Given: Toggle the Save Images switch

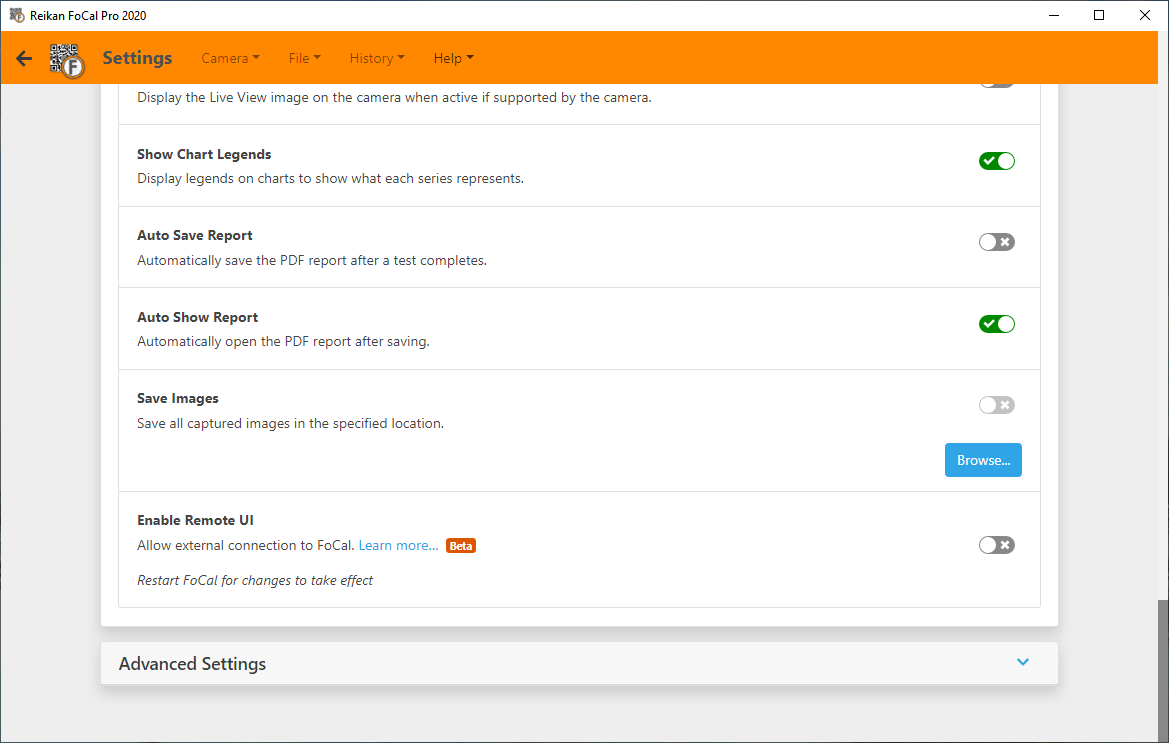Looking at the screenshot, I should [x=997, y=405].
